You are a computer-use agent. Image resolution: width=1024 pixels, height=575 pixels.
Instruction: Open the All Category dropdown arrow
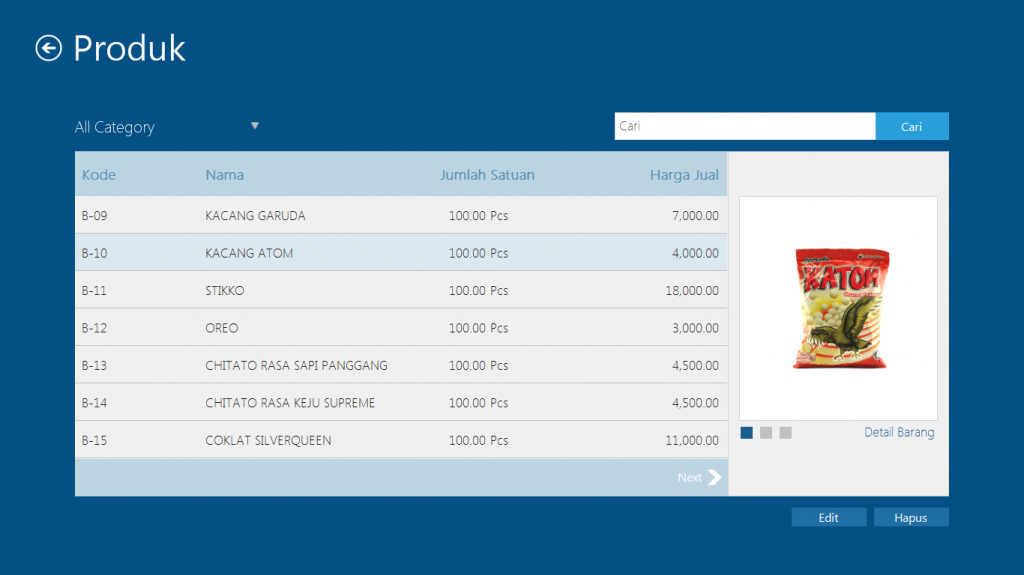coord(255,126)
